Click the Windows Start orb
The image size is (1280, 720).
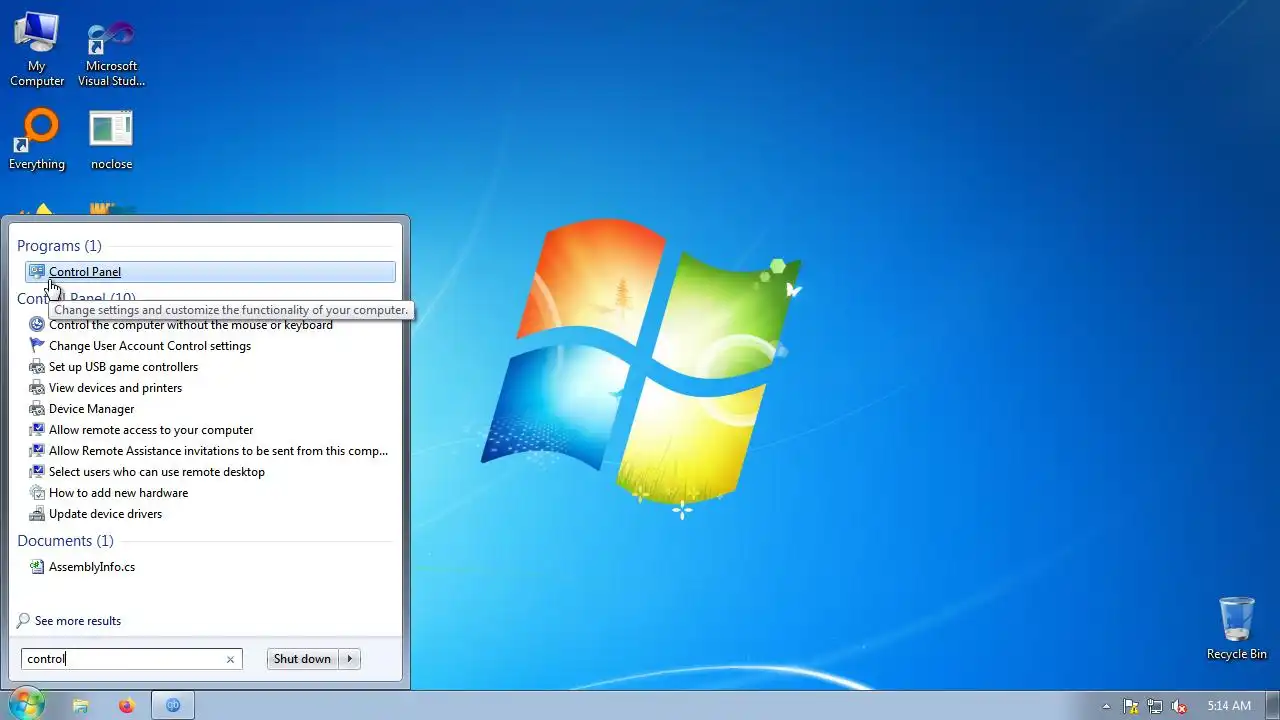pyautogui.click(x=26, y=704)
